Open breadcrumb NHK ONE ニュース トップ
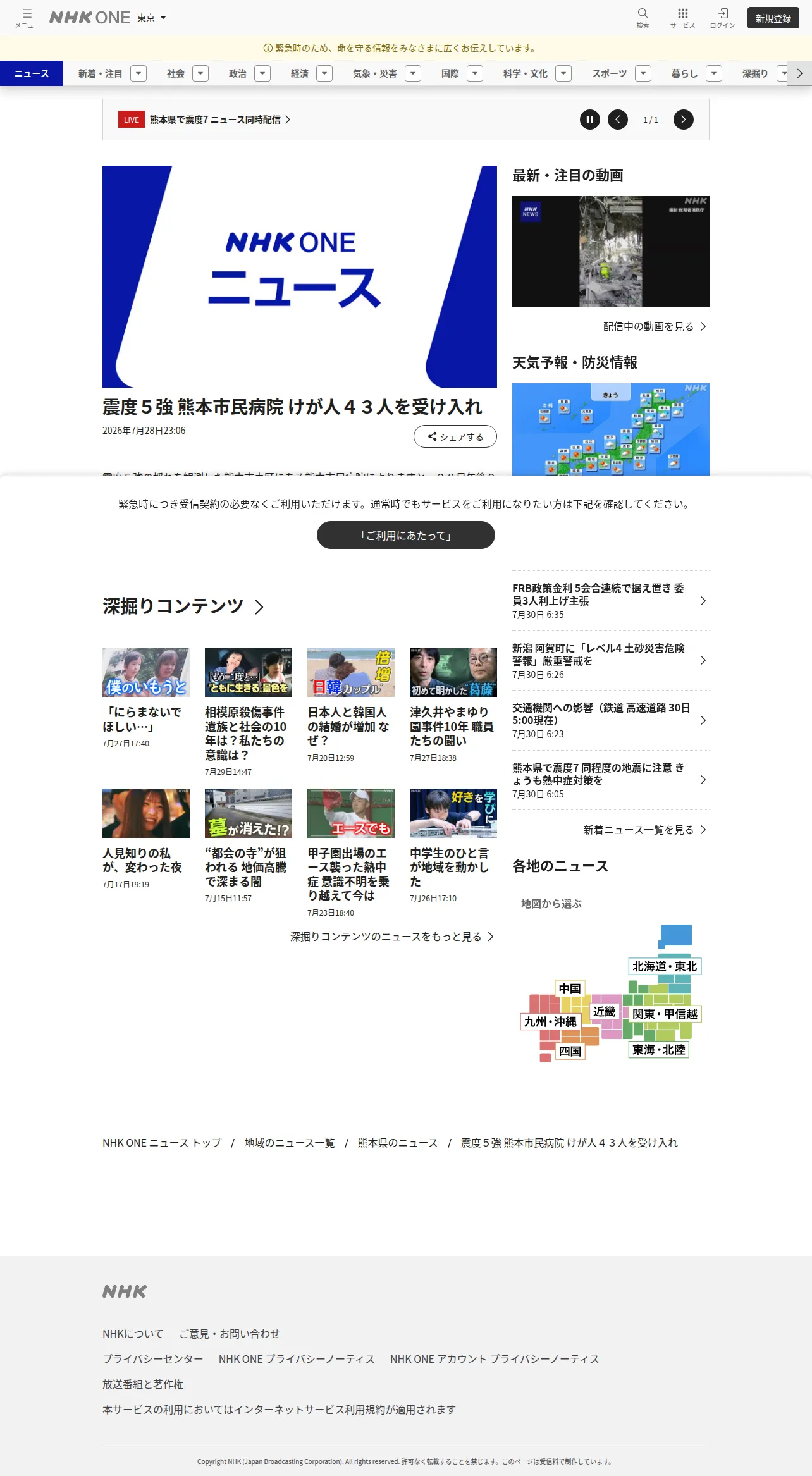The image size is (812, 1476). click(162, 1143)
